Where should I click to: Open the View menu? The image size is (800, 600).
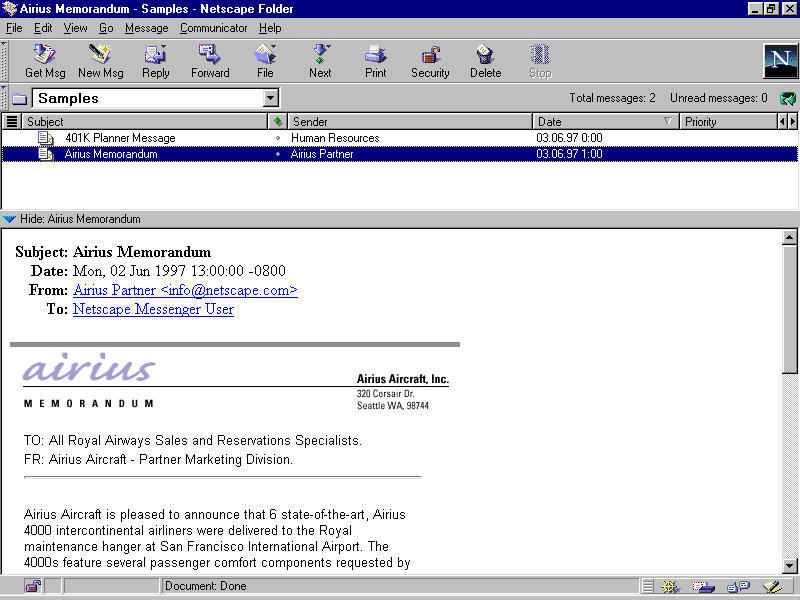(75, 28)
